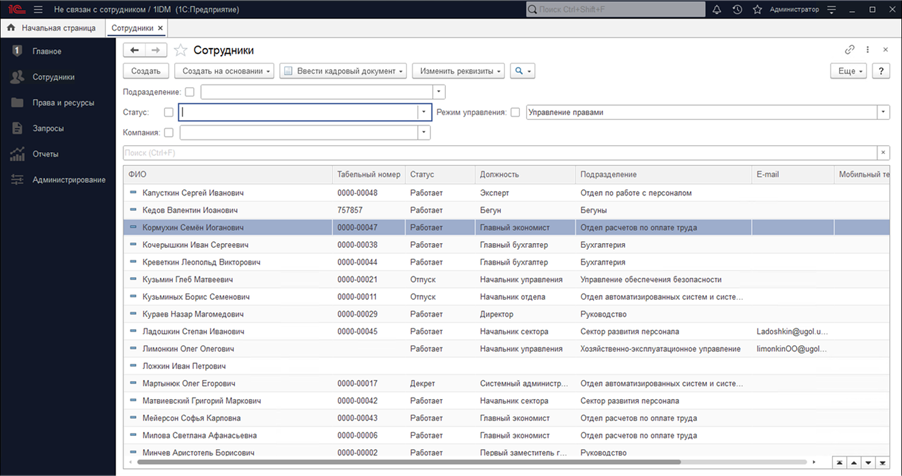Enable the Подразделение filter checkbox
This screenshot has height=476, width=902.
[x=190, y=92]
